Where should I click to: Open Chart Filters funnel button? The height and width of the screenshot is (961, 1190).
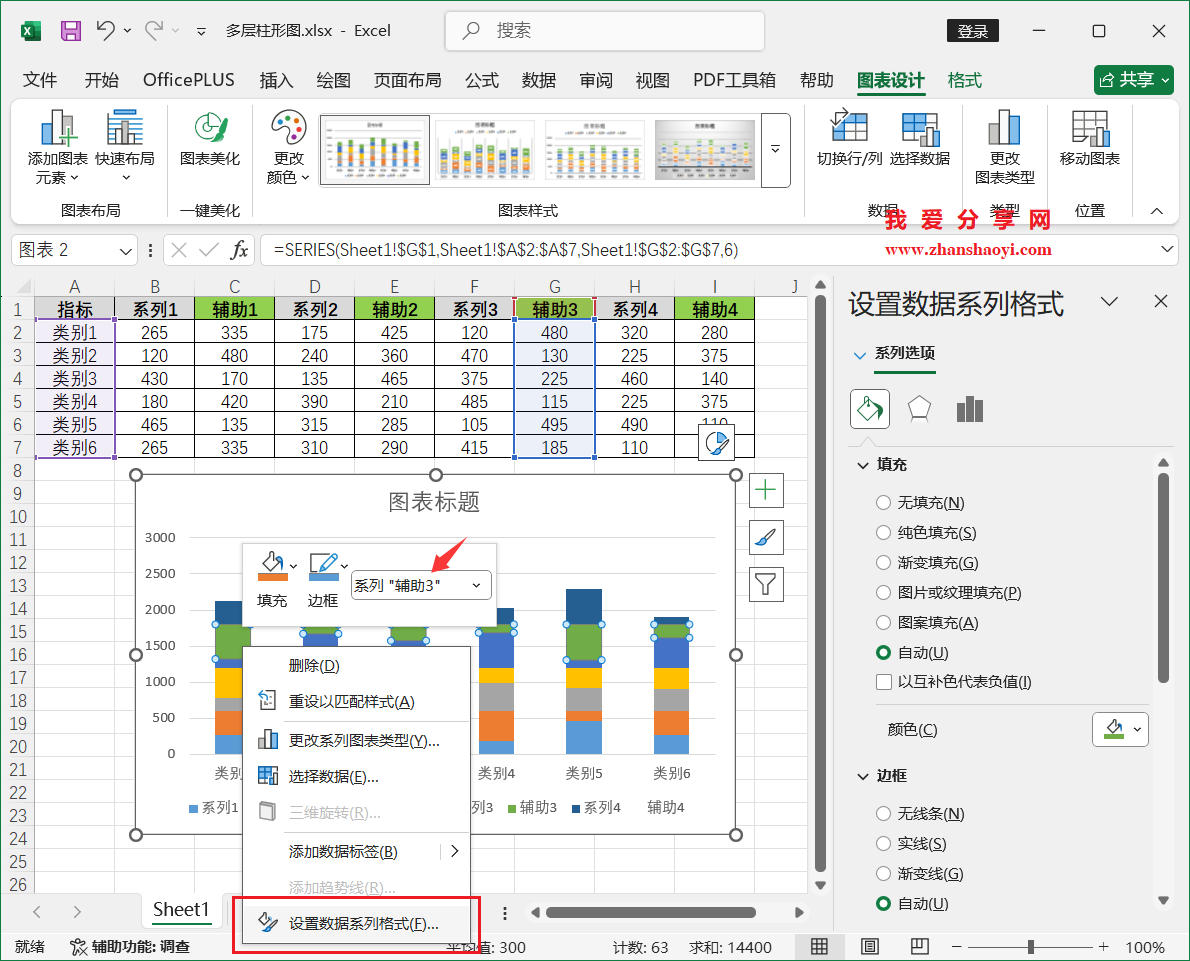tap(766, 584)
